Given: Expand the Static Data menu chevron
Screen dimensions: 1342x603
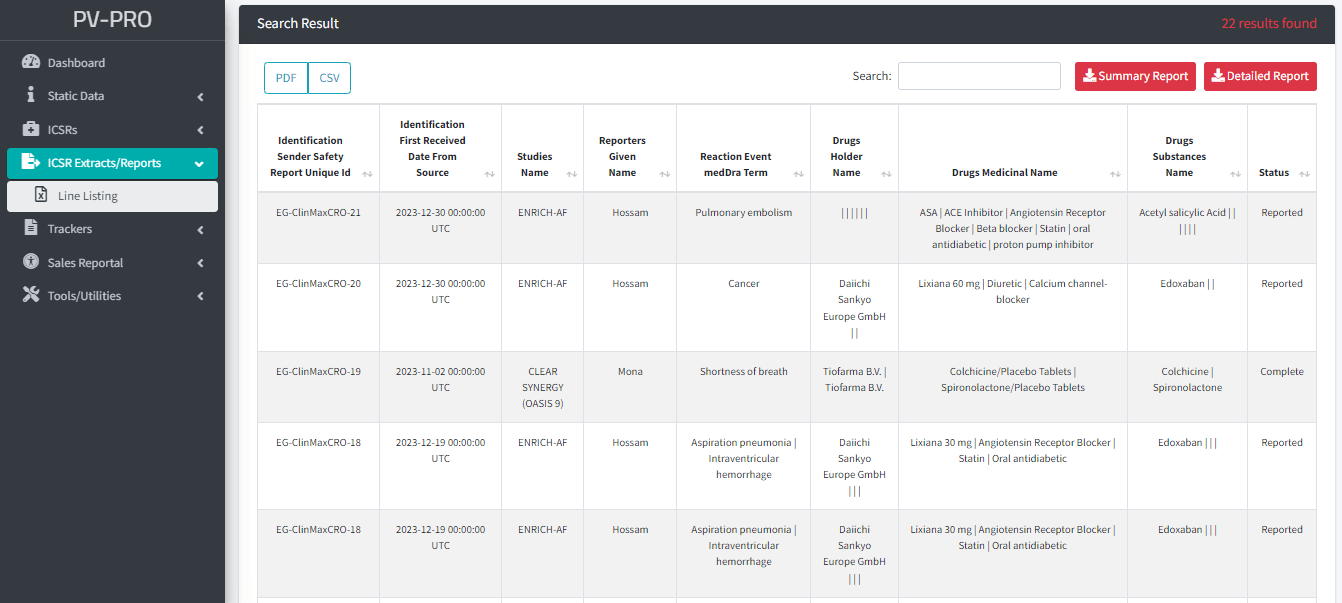Looking at the screenshot, I should (x=200, y=97).
